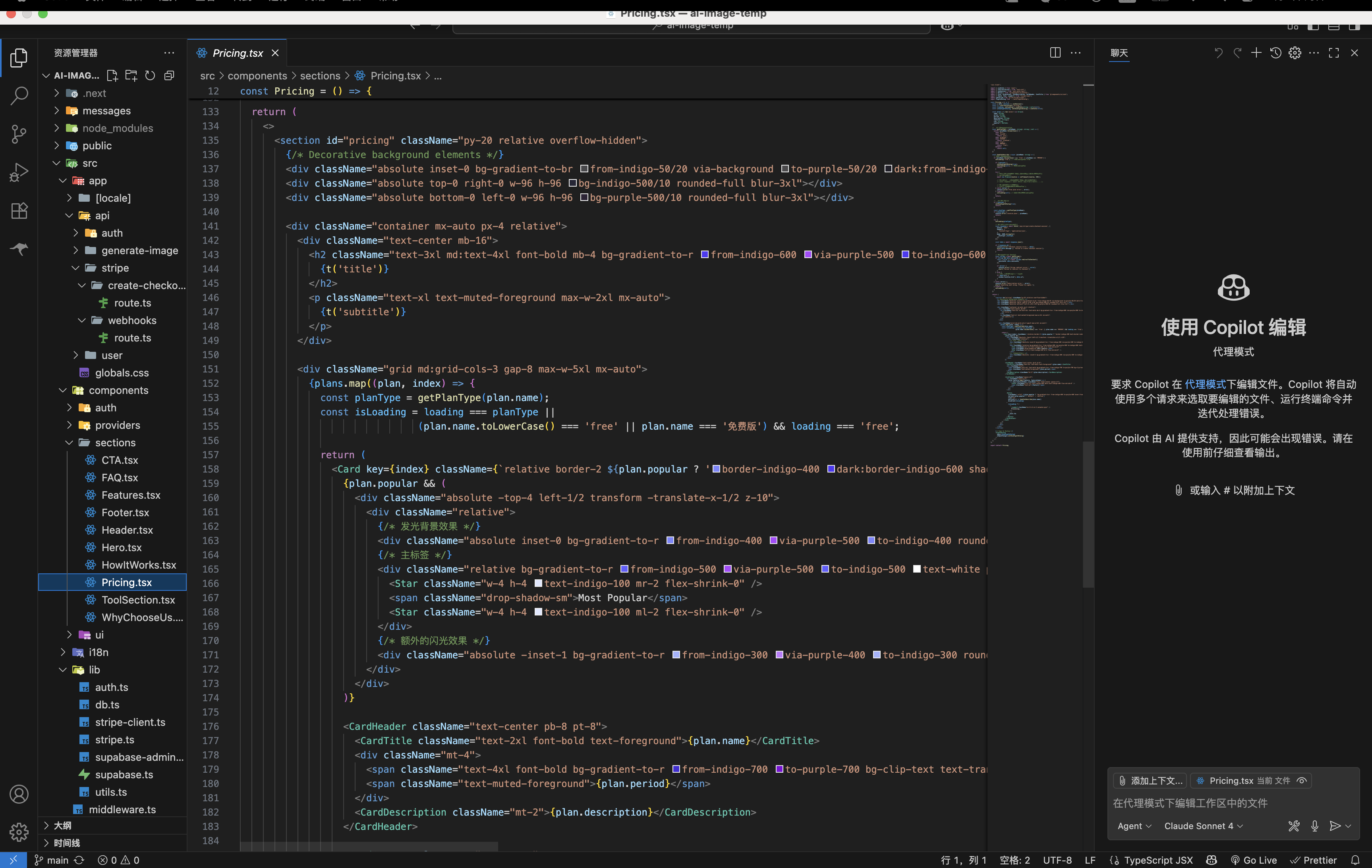Click Prettier in status bar
The height and width of the screenshot is (868, 1372).
point(1313,860)
